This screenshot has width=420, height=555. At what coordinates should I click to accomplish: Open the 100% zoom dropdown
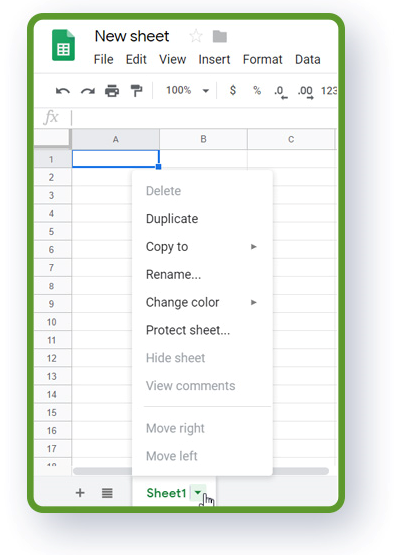[188, 90]
